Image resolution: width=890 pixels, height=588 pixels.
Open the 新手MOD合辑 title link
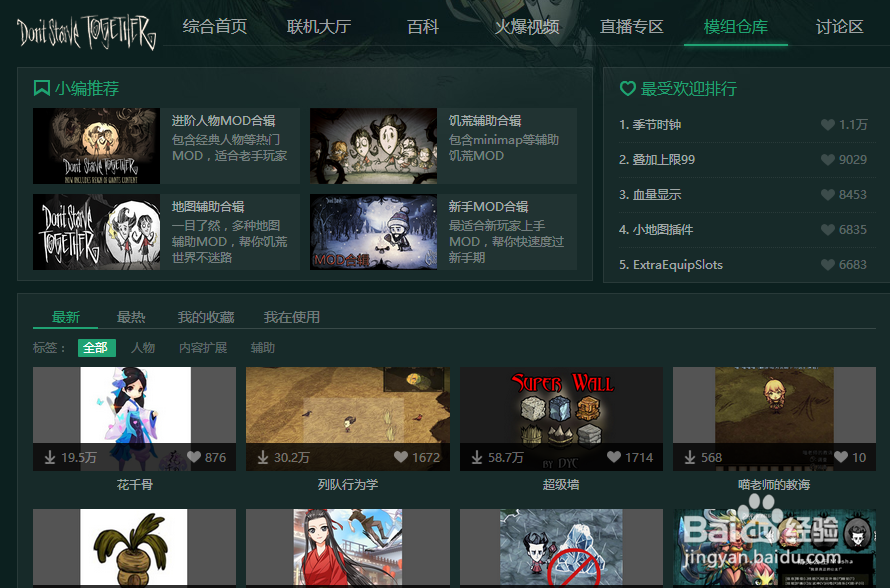point(489,207)
